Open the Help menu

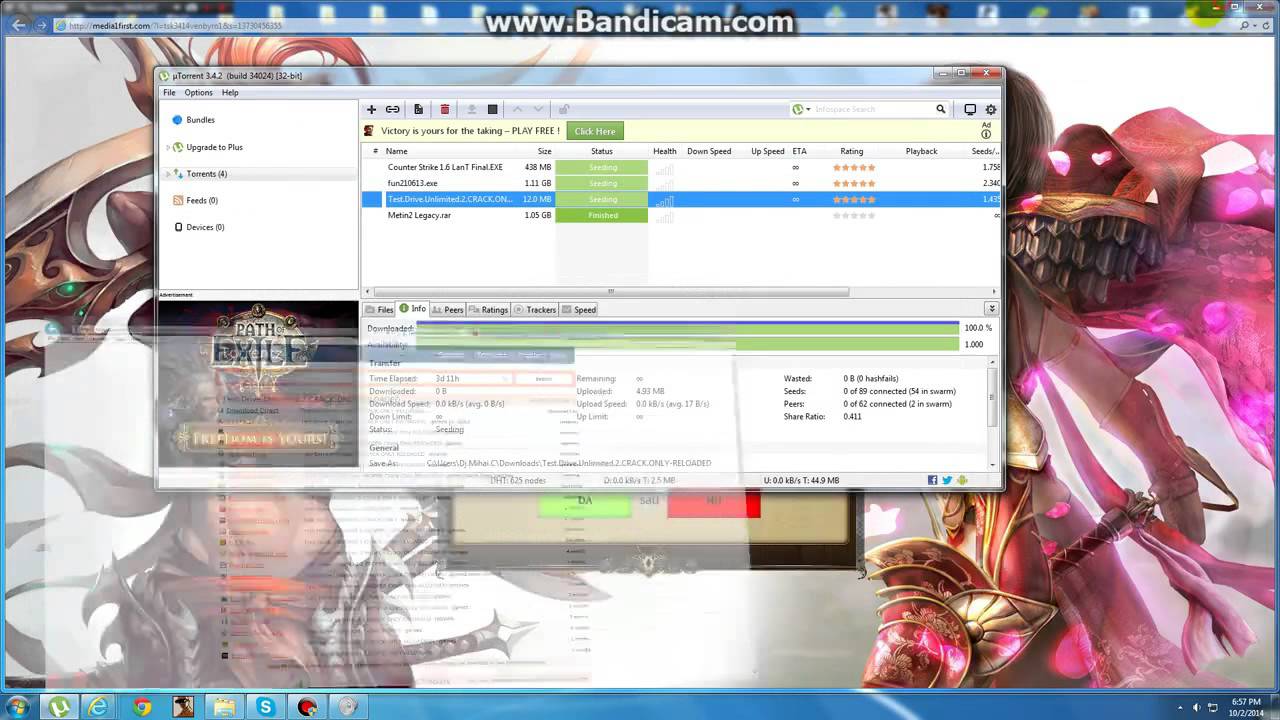pyautogui.click(x=230, y=92)
